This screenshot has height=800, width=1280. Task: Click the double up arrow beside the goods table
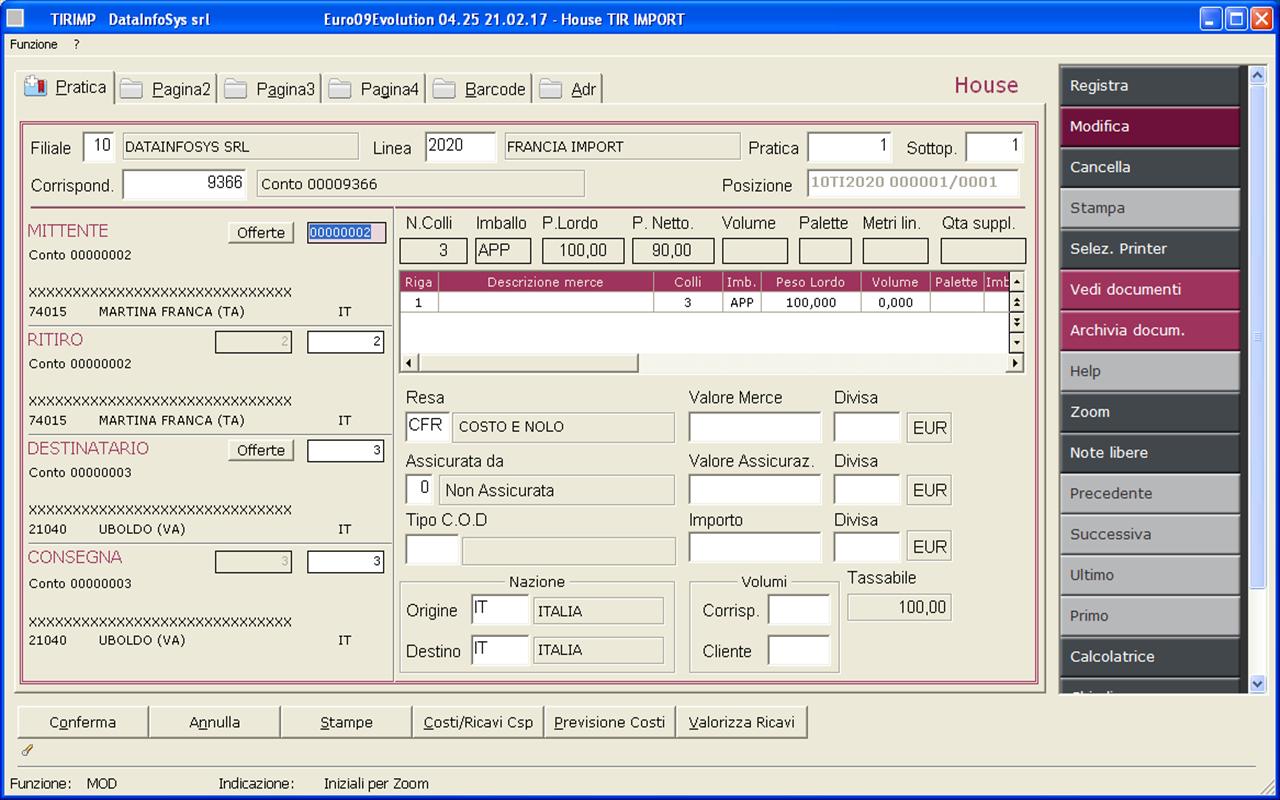pyautogui.click(x=1017, y=302)
